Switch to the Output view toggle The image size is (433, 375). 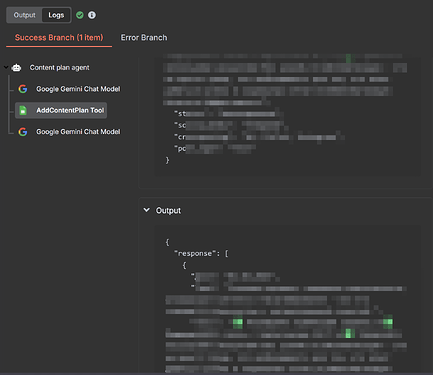coord(24,15)
